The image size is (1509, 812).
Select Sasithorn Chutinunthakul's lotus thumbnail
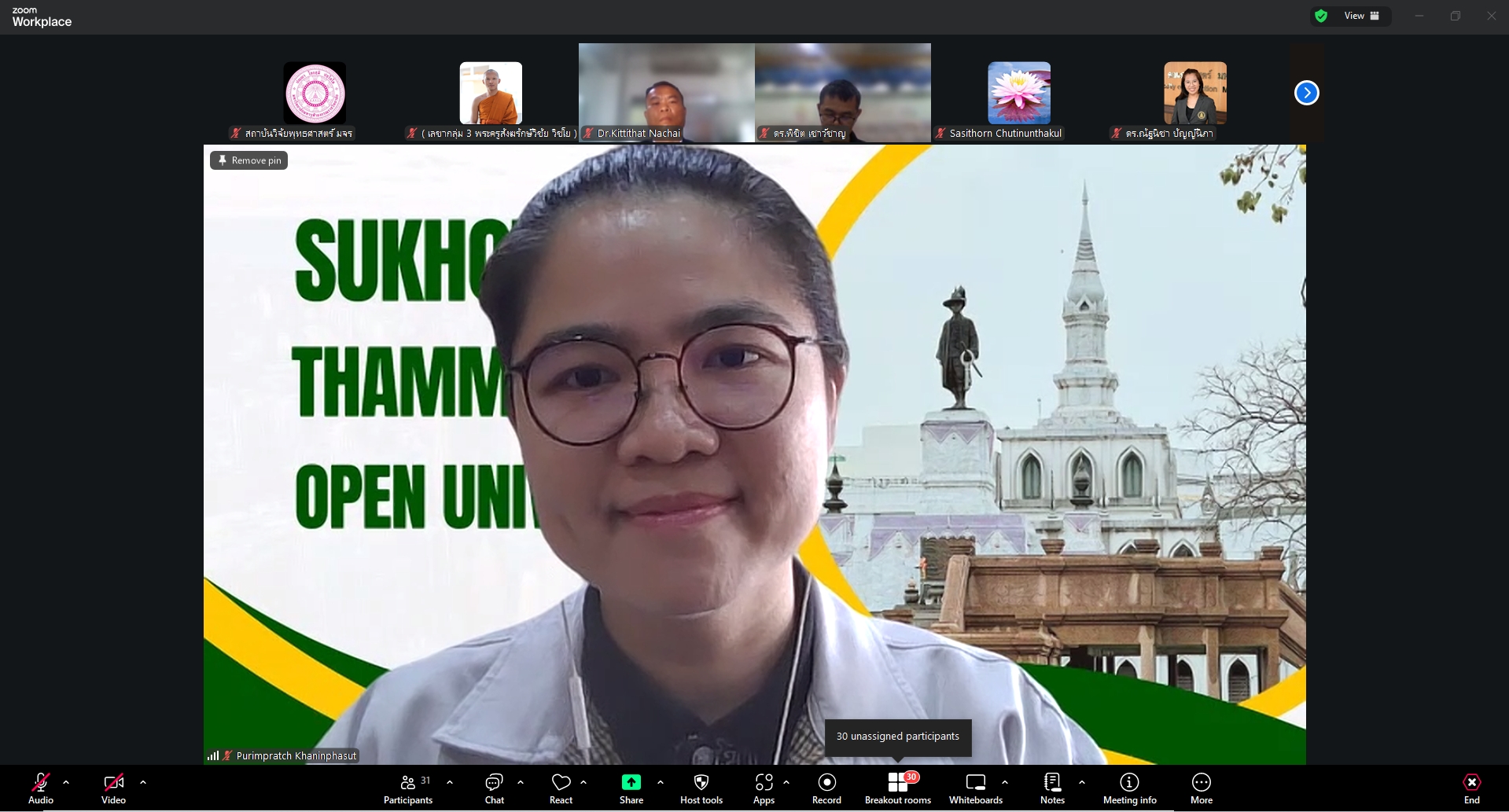pyautogui.click(x=1018, y=93)
